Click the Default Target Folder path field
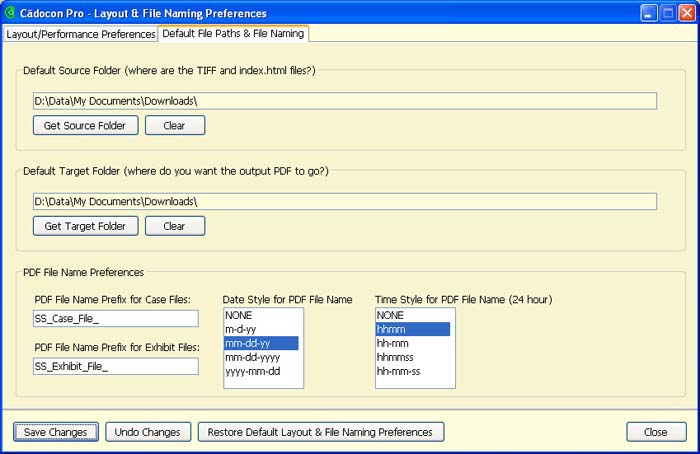Viewport: 700px width, 454px height. [344, 201]
